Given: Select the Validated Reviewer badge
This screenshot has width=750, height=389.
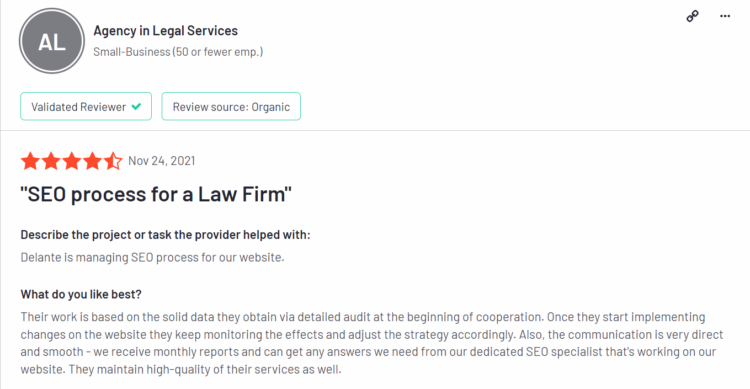Looking at the screenshot, I should 86,106.
